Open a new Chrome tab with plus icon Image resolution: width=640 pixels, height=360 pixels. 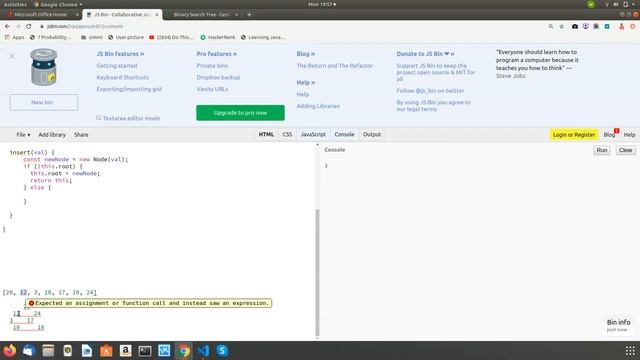coord(249,15)
